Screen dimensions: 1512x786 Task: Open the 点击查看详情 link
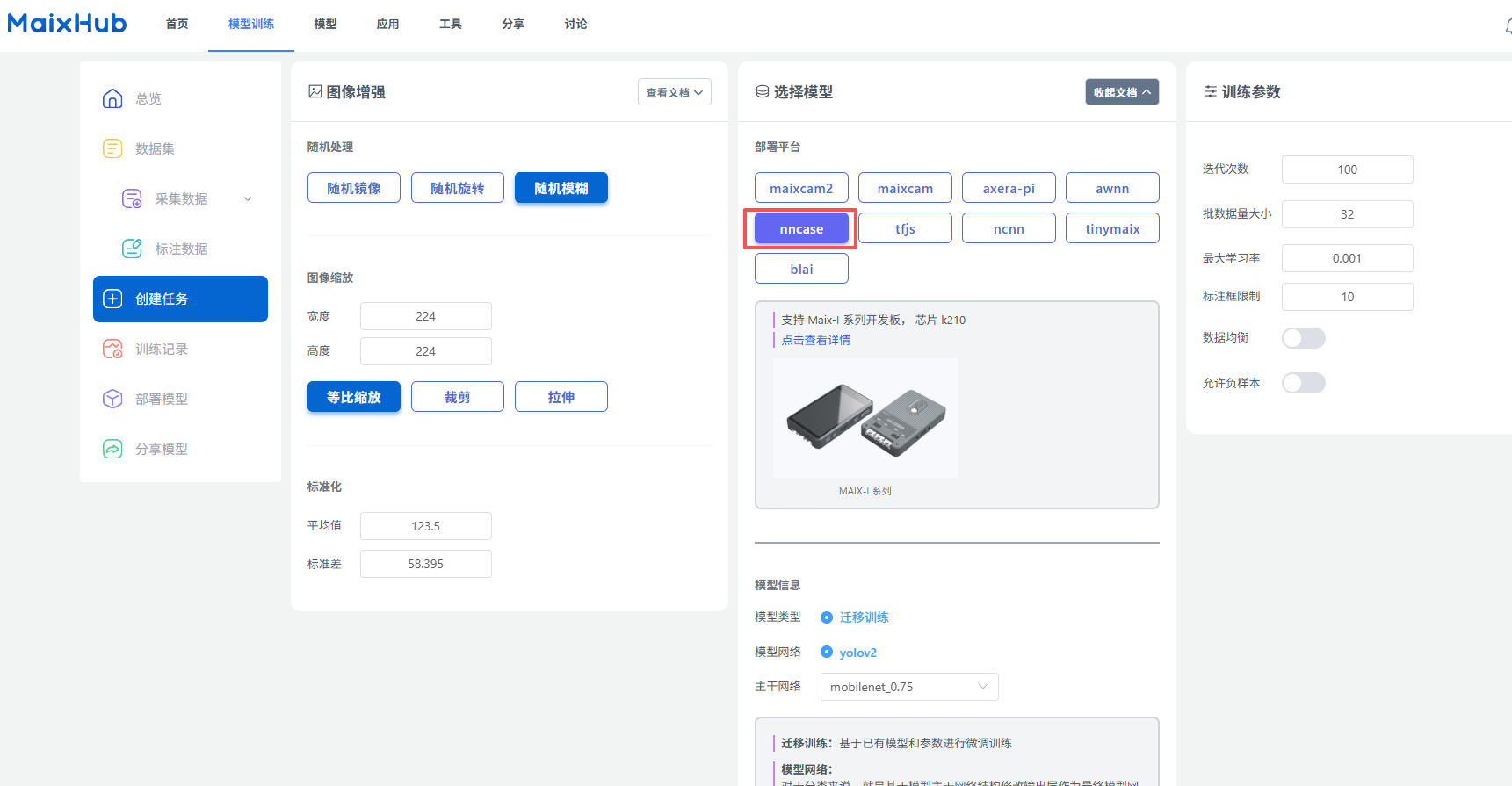click(x=815, y=340)
